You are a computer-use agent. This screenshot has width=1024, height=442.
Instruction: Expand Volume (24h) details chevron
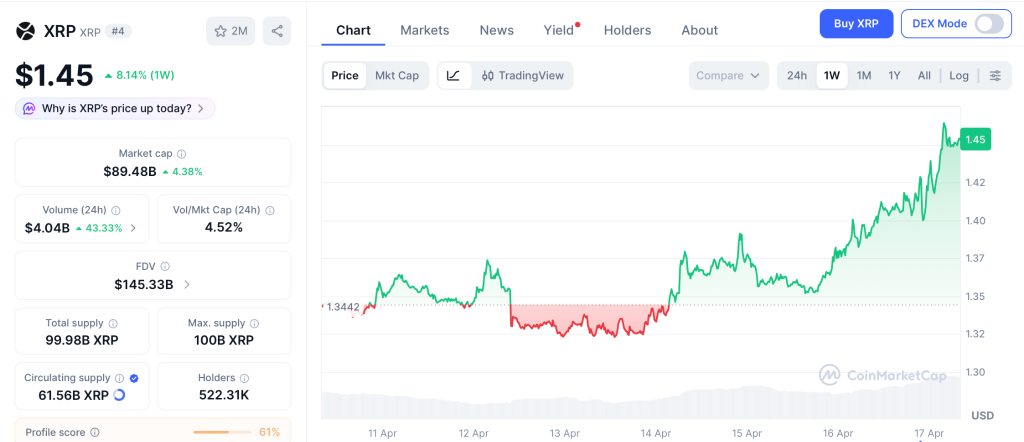pyautogui.click(x=135, y=228)
